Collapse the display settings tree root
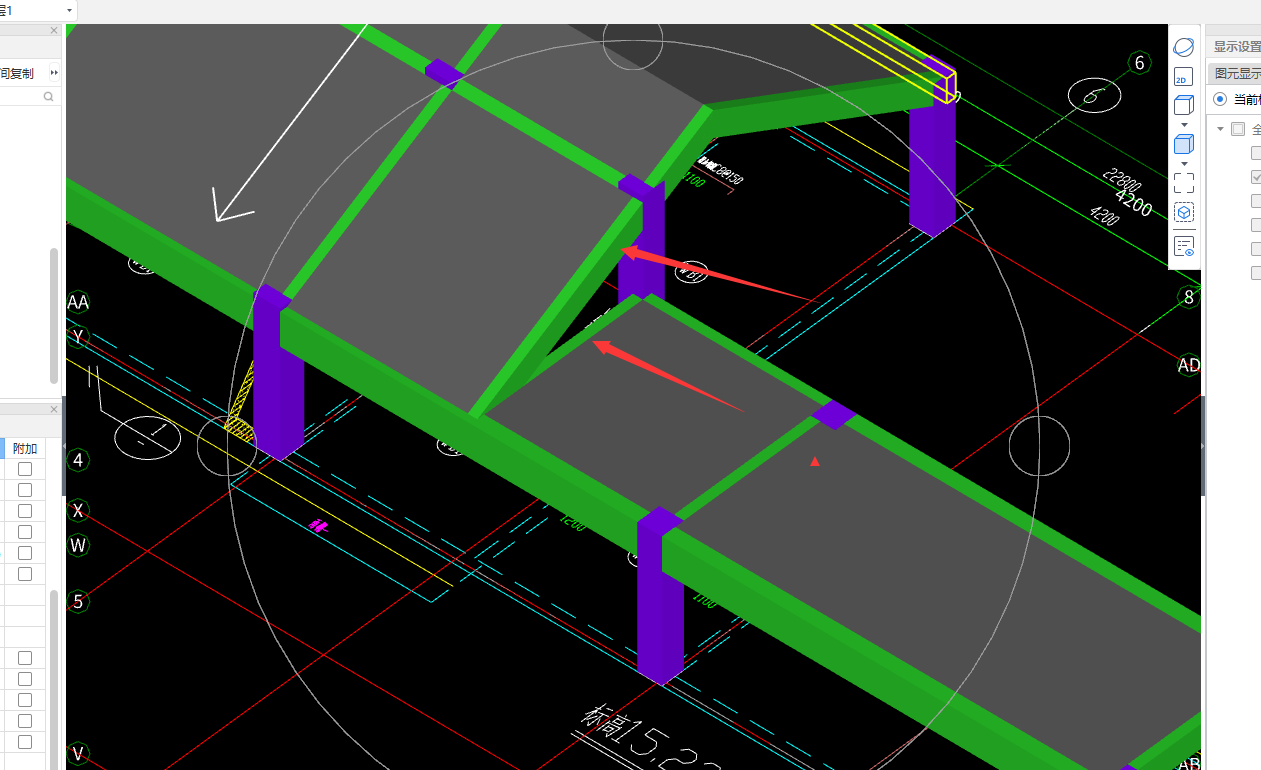1261x770 pixels. [1220, 129]
